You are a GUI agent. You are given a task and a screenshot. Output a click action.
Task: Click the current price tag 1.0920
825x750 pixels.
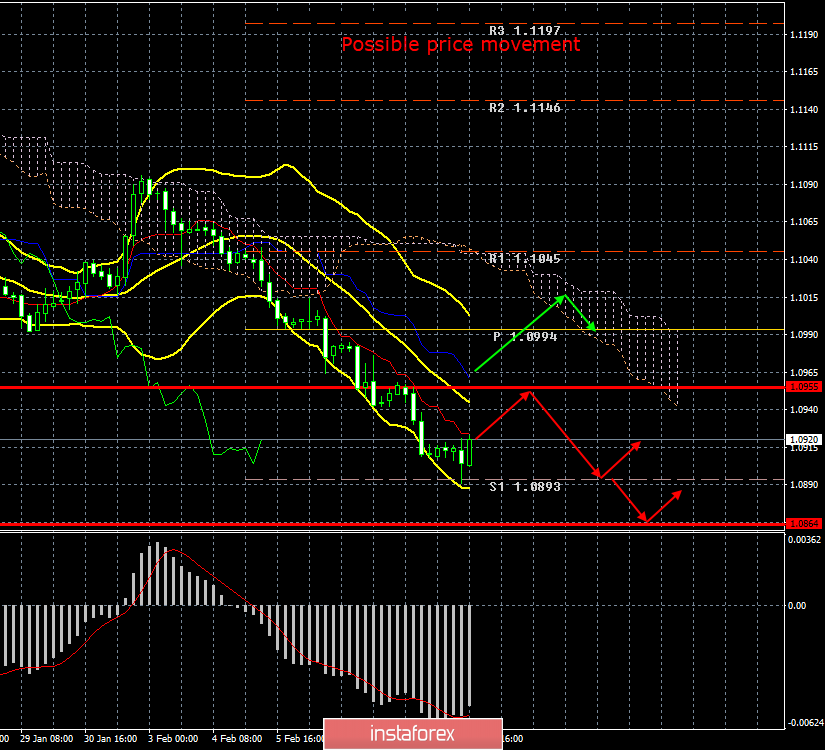click(x=804, y=439)
